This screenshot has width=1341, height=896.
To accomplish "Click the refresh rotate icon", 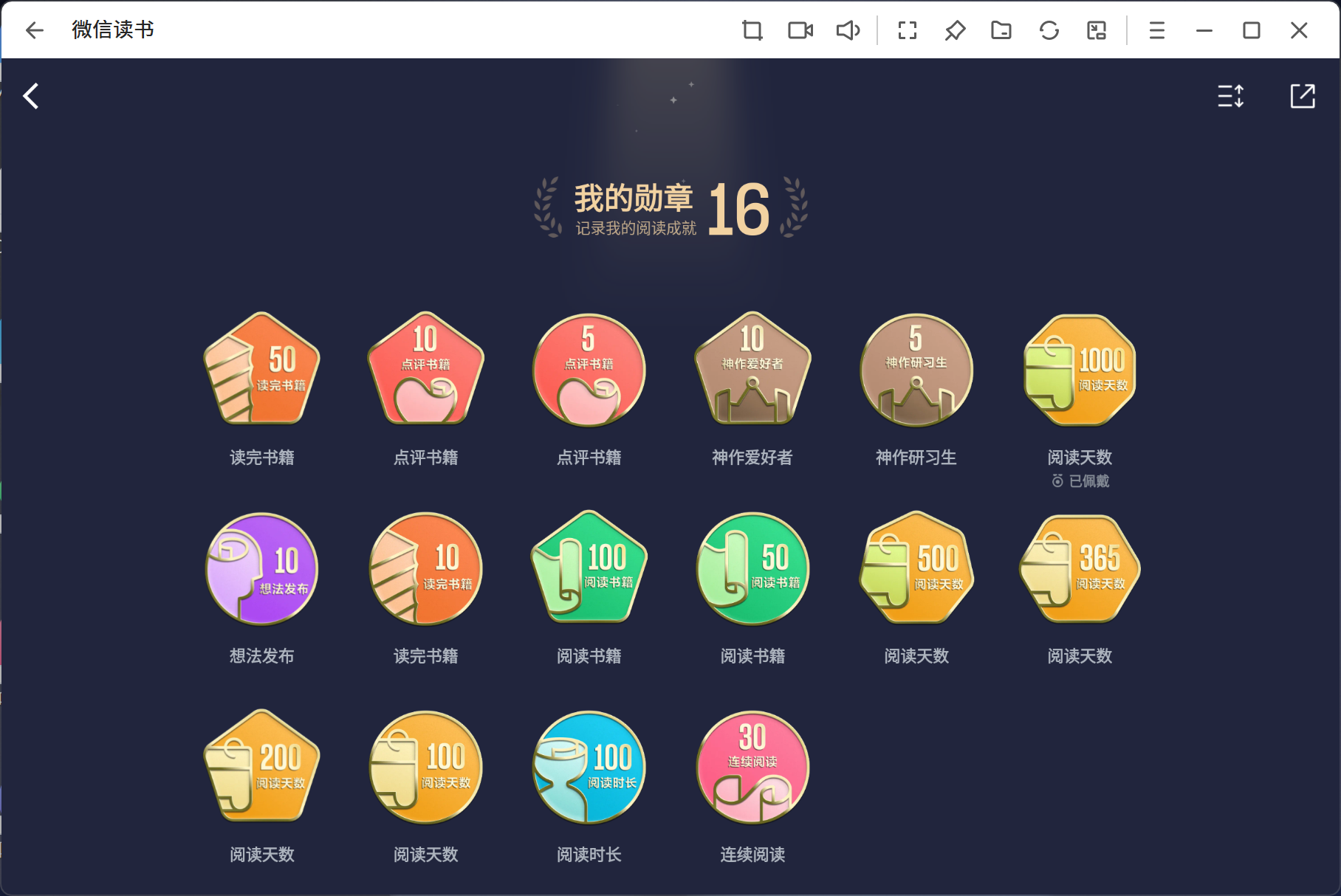I will (1049, 30).
